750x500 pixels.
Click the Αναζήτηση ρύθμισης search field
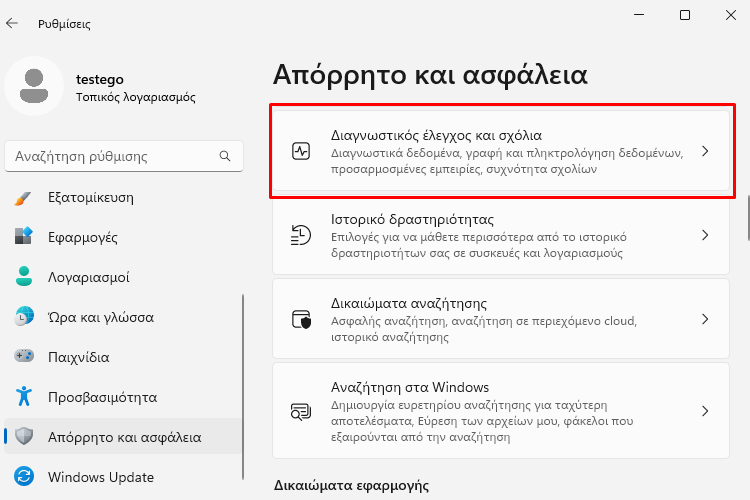pyautogui.click(x=124, y=156)
